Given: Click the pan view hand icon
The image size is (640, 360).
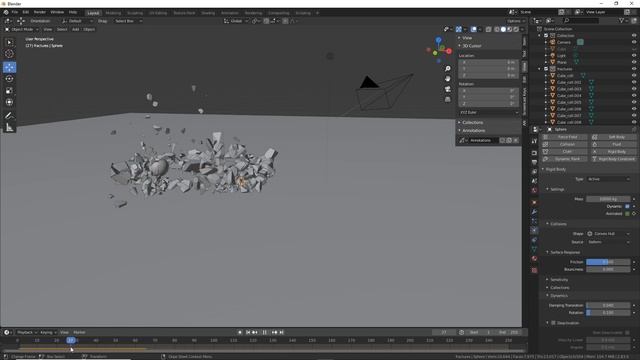Looking at the screenshot, I should click(x=447, y=79).
